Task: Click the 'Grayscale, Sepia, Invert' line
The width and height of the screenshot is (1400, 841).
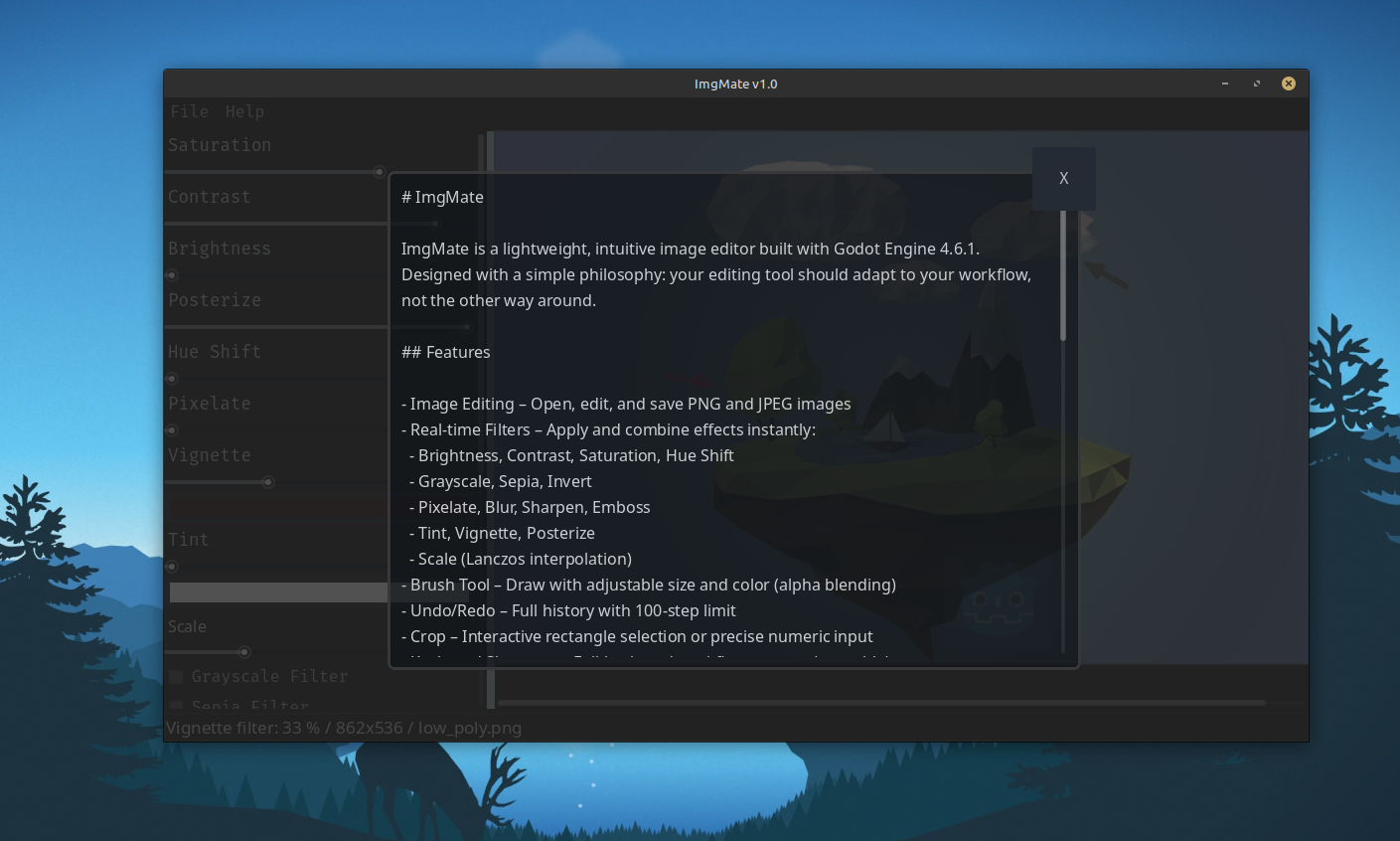Action: (x=501, y=482)
